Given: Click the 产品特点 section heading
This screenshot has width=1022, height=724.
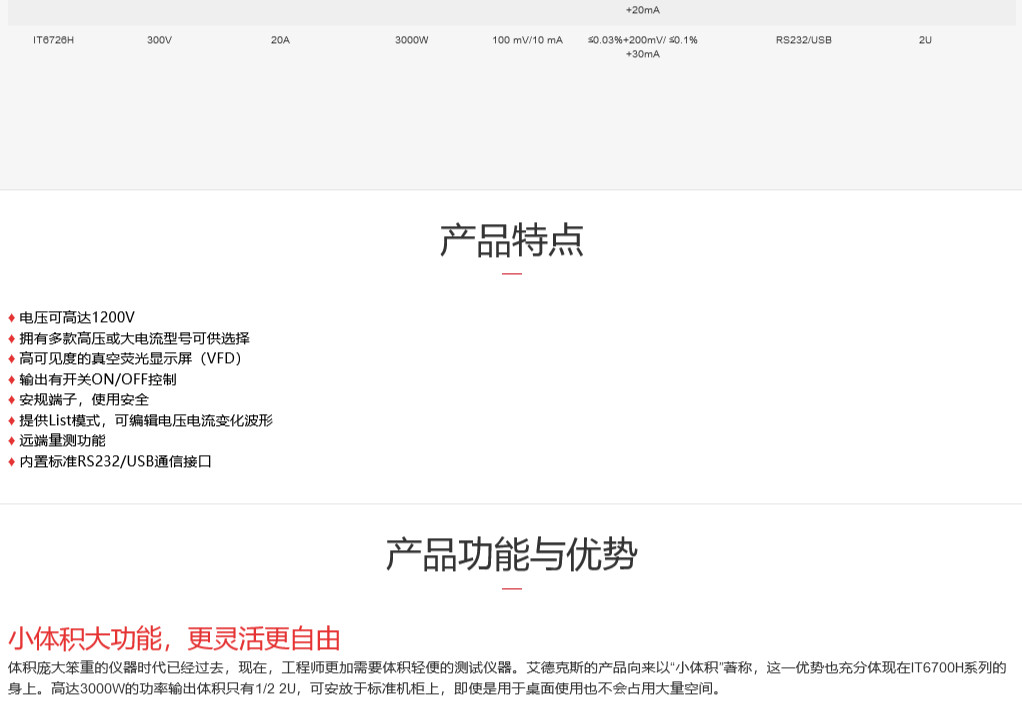Looking at the screenshot, I should (x=511, y=241).
